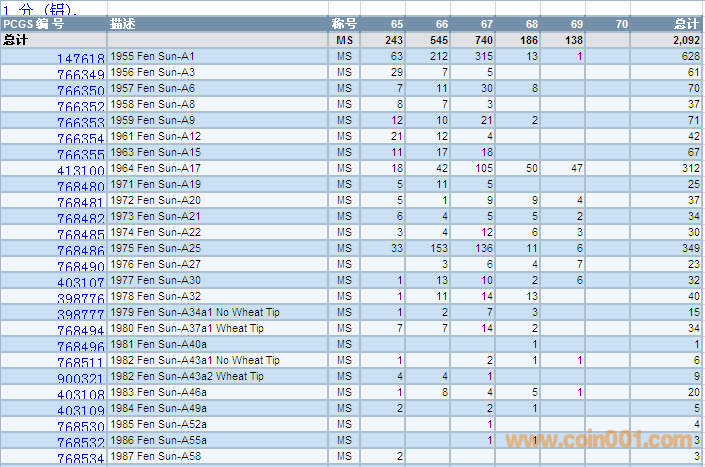The image size is (705, 467).
Task: Open PCGS number 768511 link
Action: (x=81, y=363)
